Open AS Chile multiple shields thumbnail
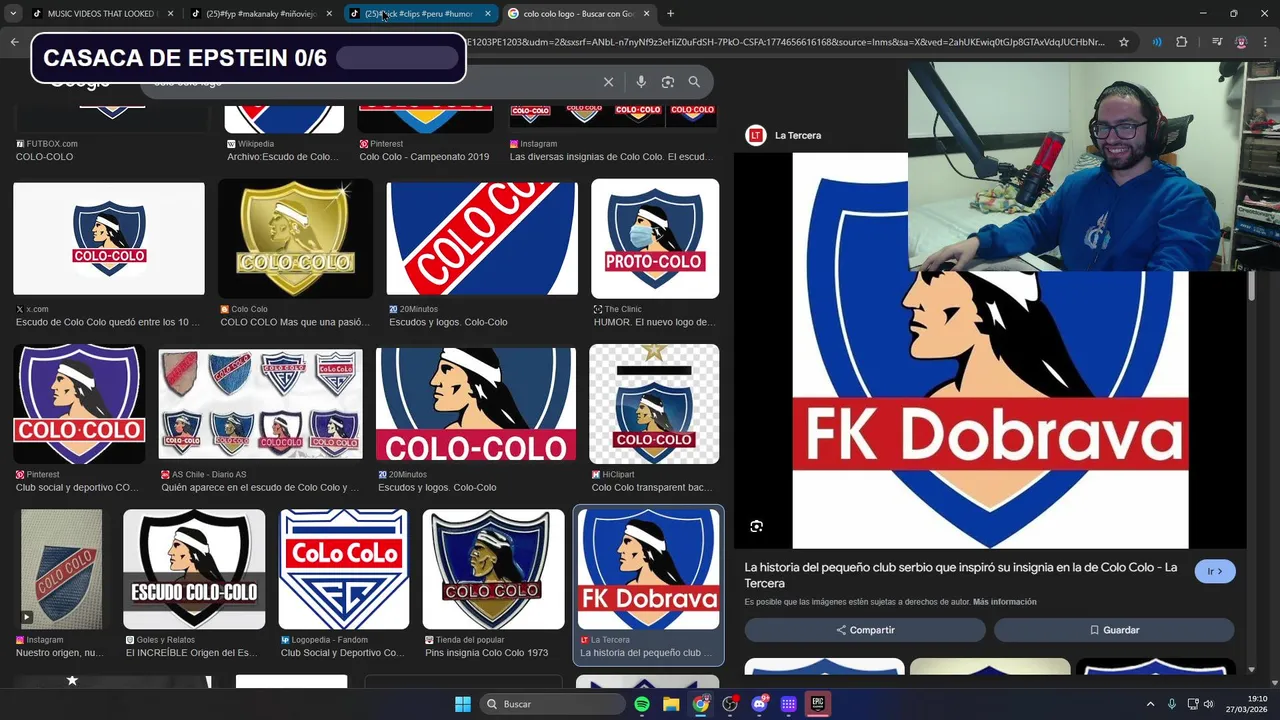The image size is (1280, 720). tap(260, 404)
